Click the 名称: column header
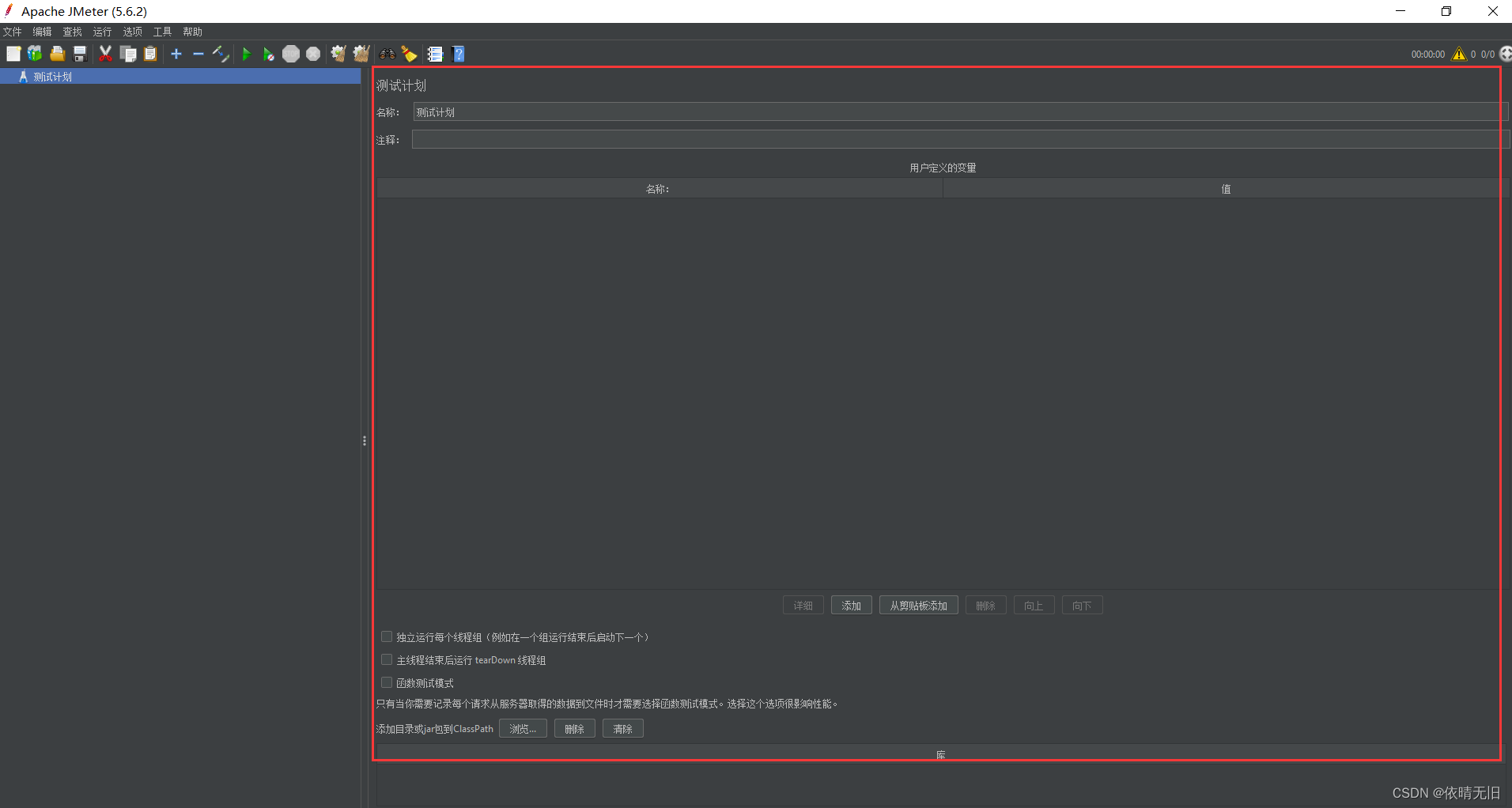Image resolution: width=1512 pixels, height=808 pixels. coord(660,189)
